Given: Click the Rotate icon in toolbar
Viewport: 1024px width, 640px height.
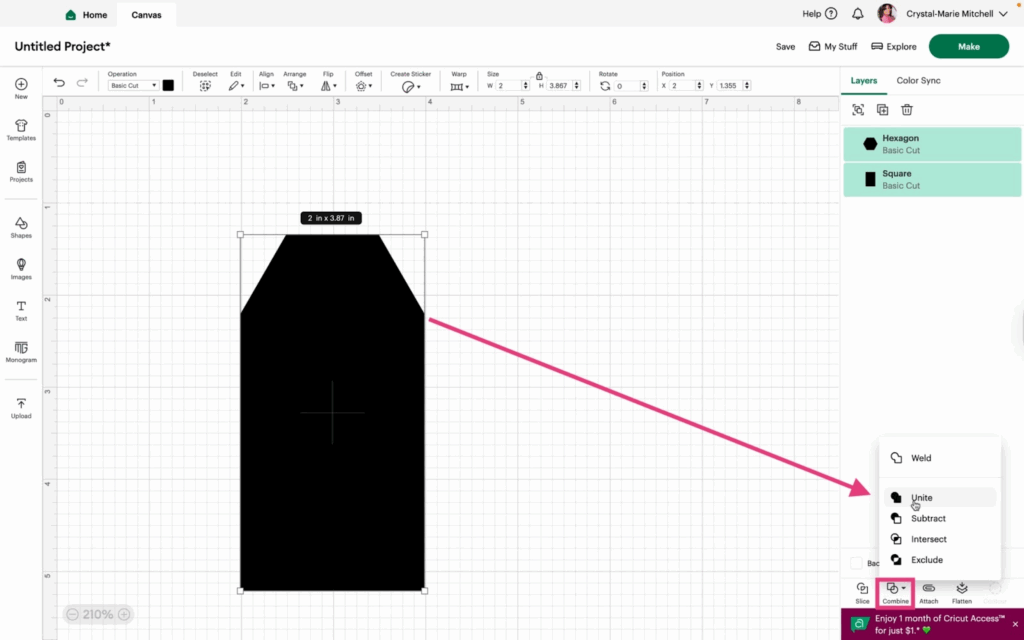Looking at the screenshot, I should click(605, 86).
